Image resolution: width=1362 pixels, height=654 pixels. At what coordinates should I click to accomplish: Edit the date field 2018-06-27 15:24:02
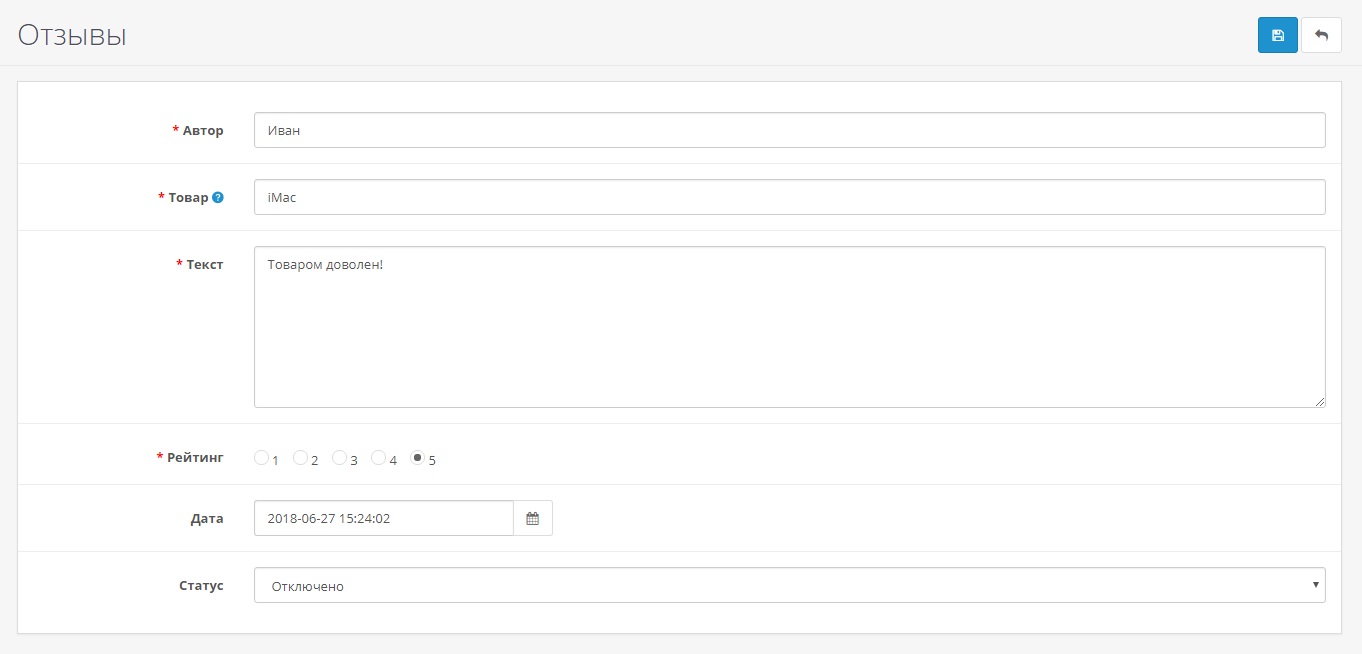pyautogui.click(x=383, y=518)
